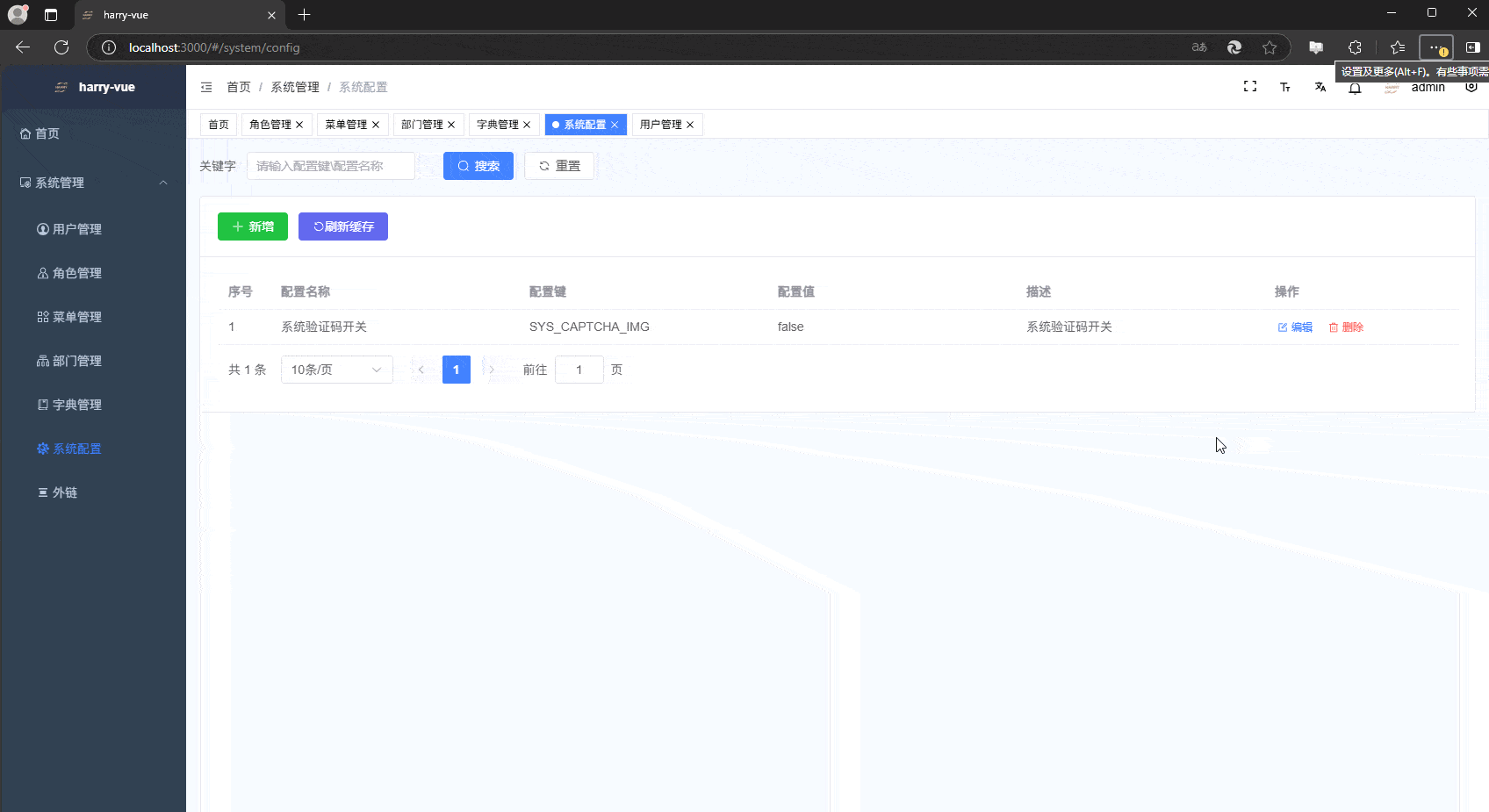Open 字典管理 in sidebar
1489x812 pixels.
point(93,405)
